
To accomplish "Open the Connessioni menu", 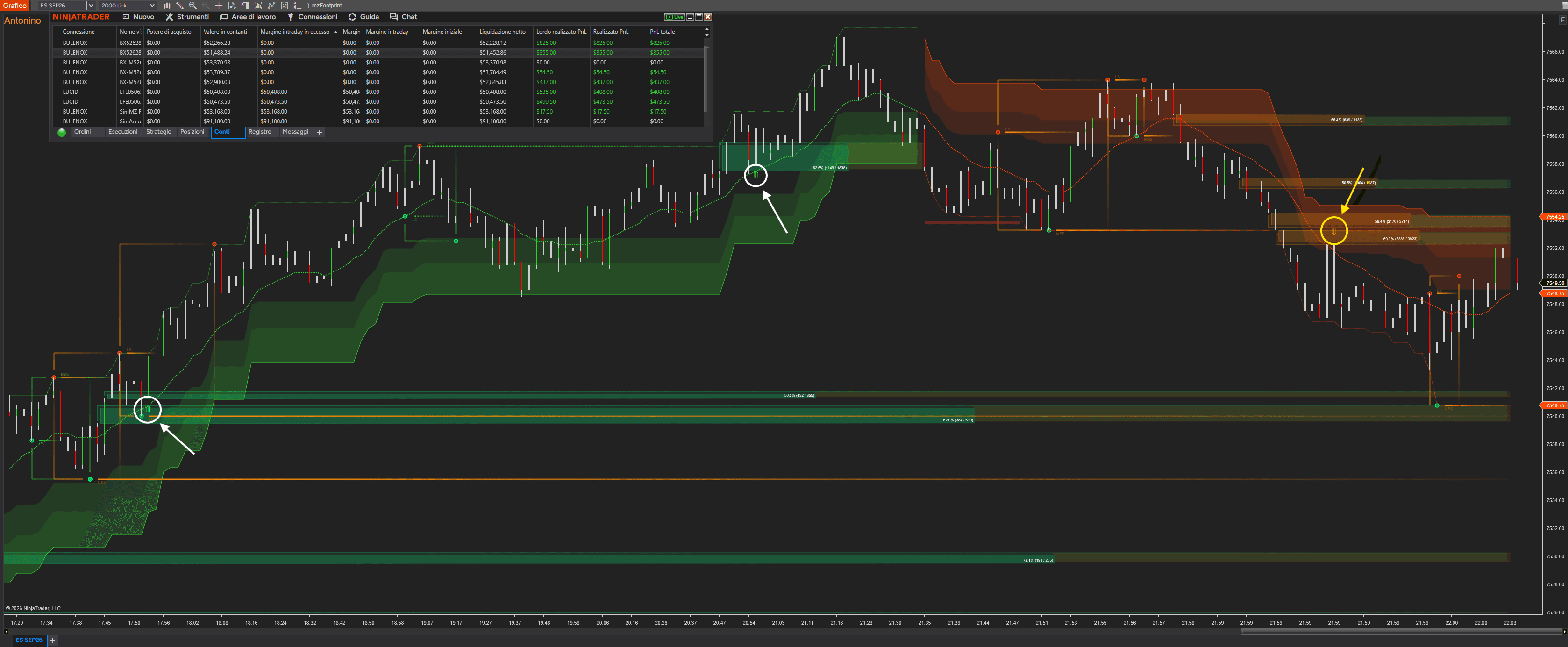I will [x=312, y=17].
